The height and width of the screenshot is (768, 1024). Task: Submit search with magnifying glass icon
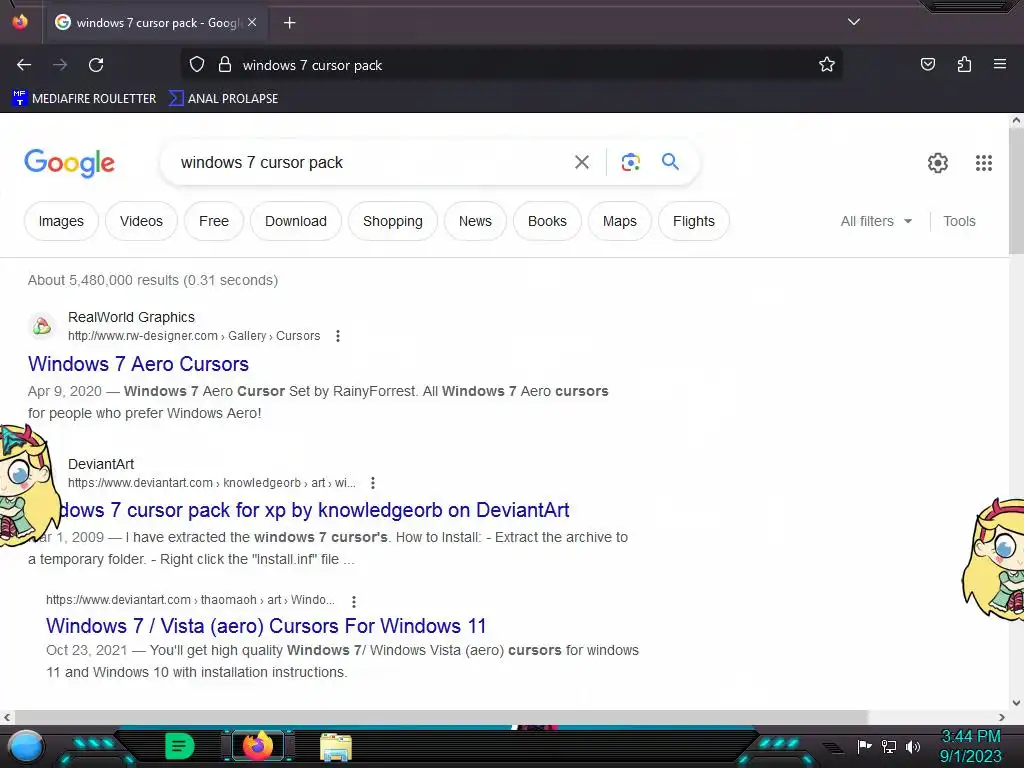670,161
